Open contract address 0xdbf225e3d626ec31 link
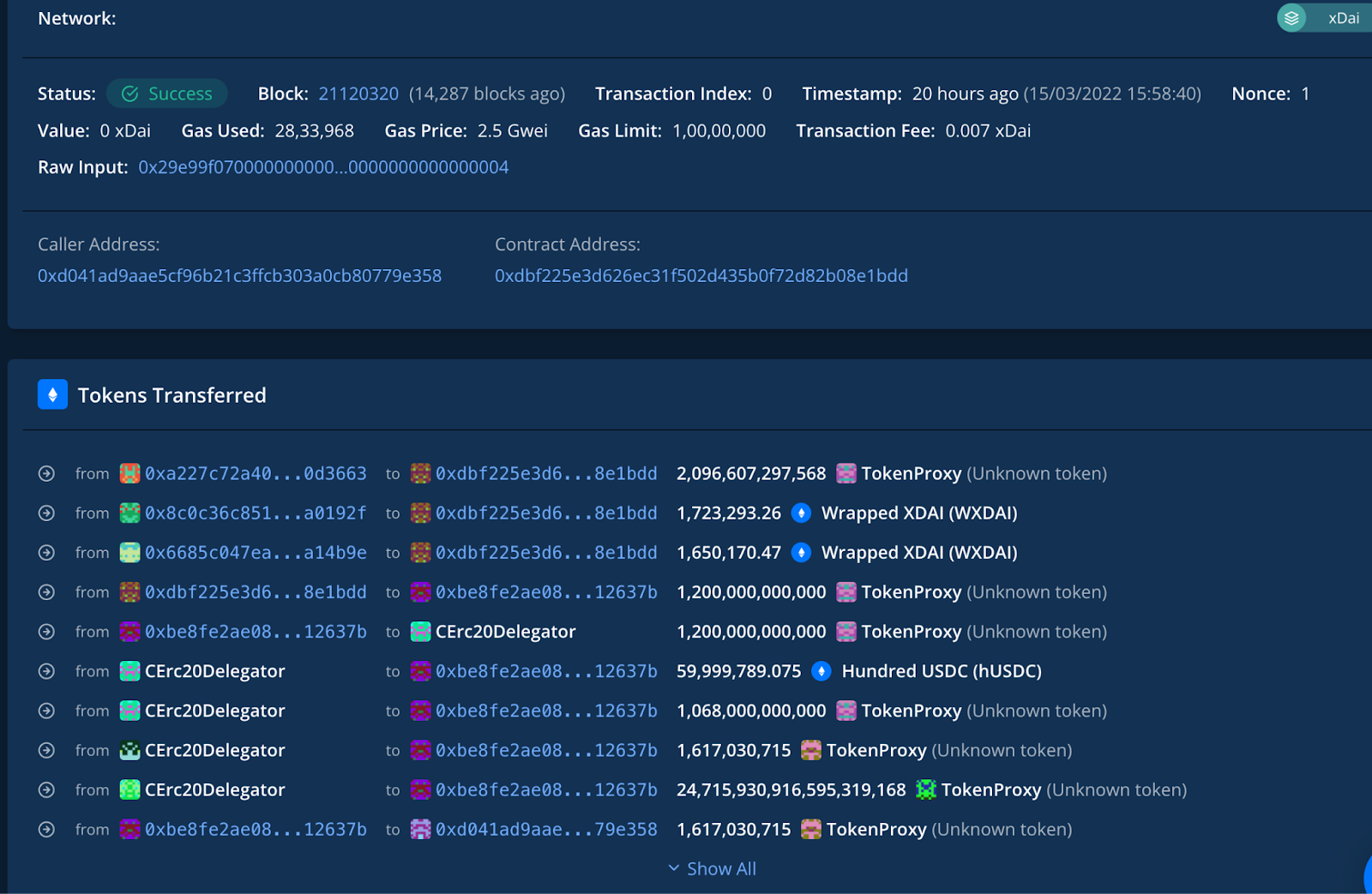 coord(701,275)
